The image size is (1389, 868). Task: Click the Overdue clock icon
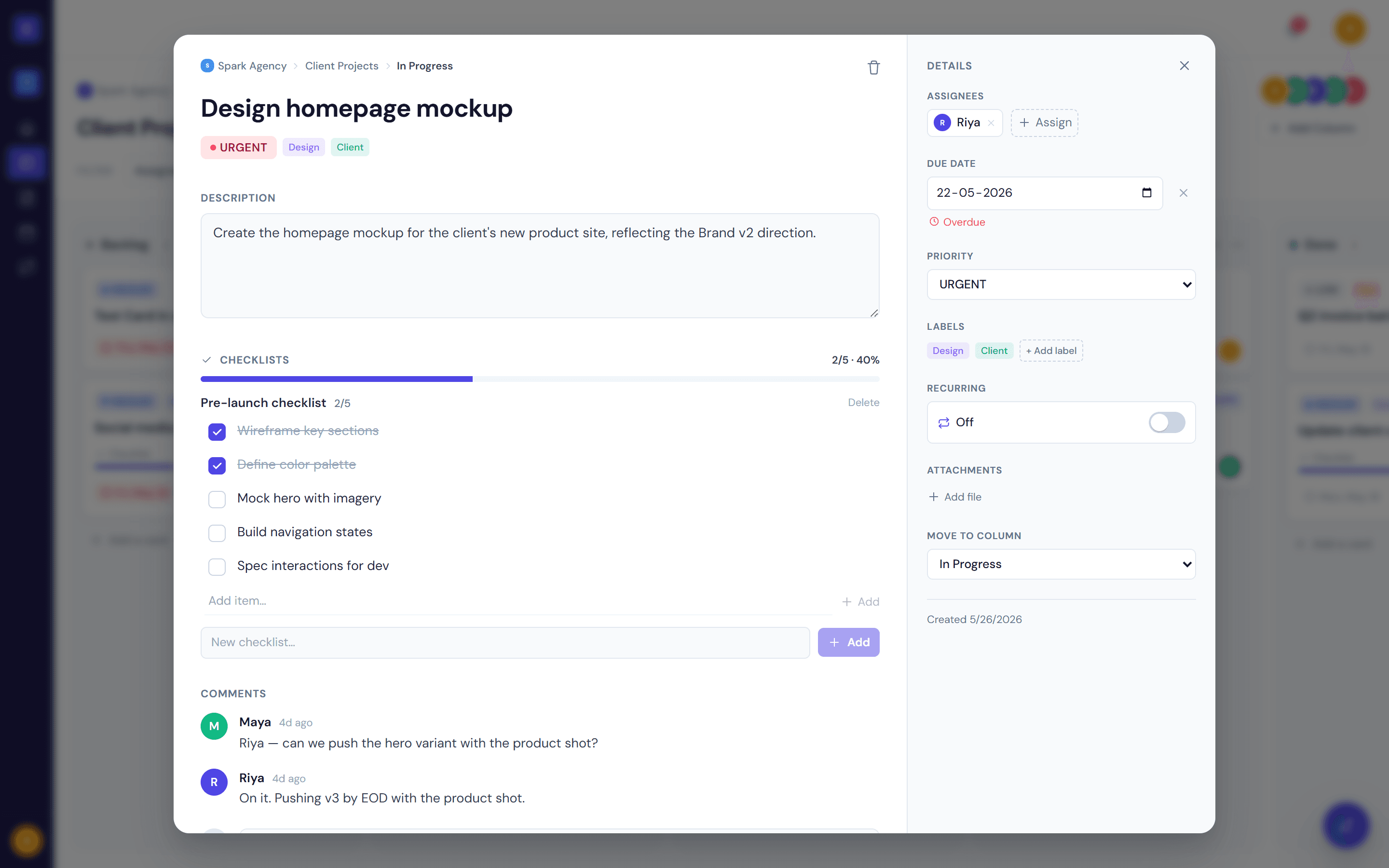click(x=934, y=222)
